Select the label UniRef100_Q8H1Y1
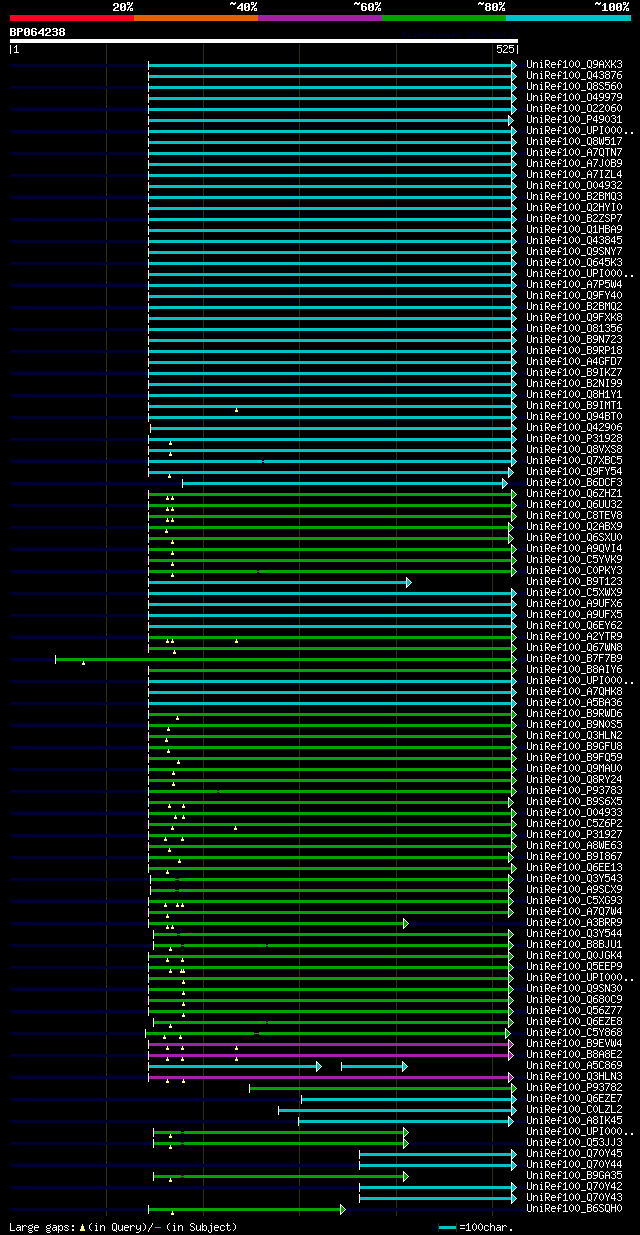640x1235 pixels. (x=574, y=395)
